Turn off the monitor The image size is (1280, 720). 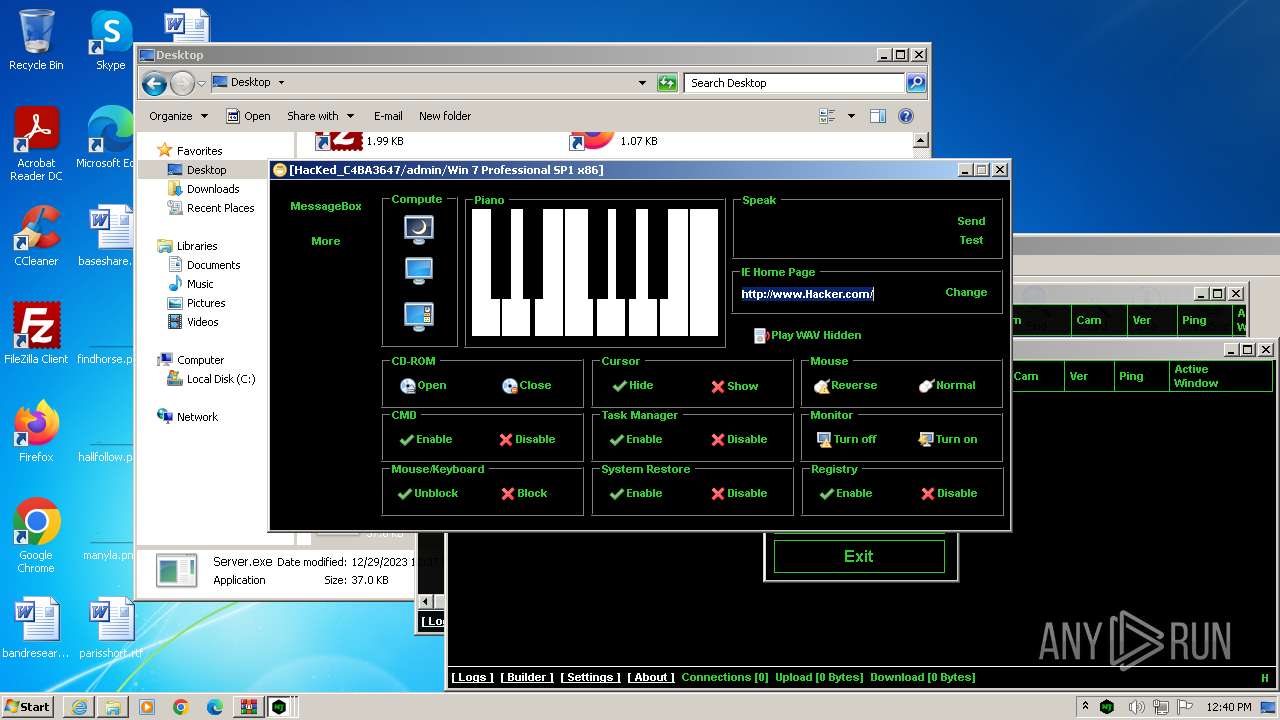coord(846,439)
